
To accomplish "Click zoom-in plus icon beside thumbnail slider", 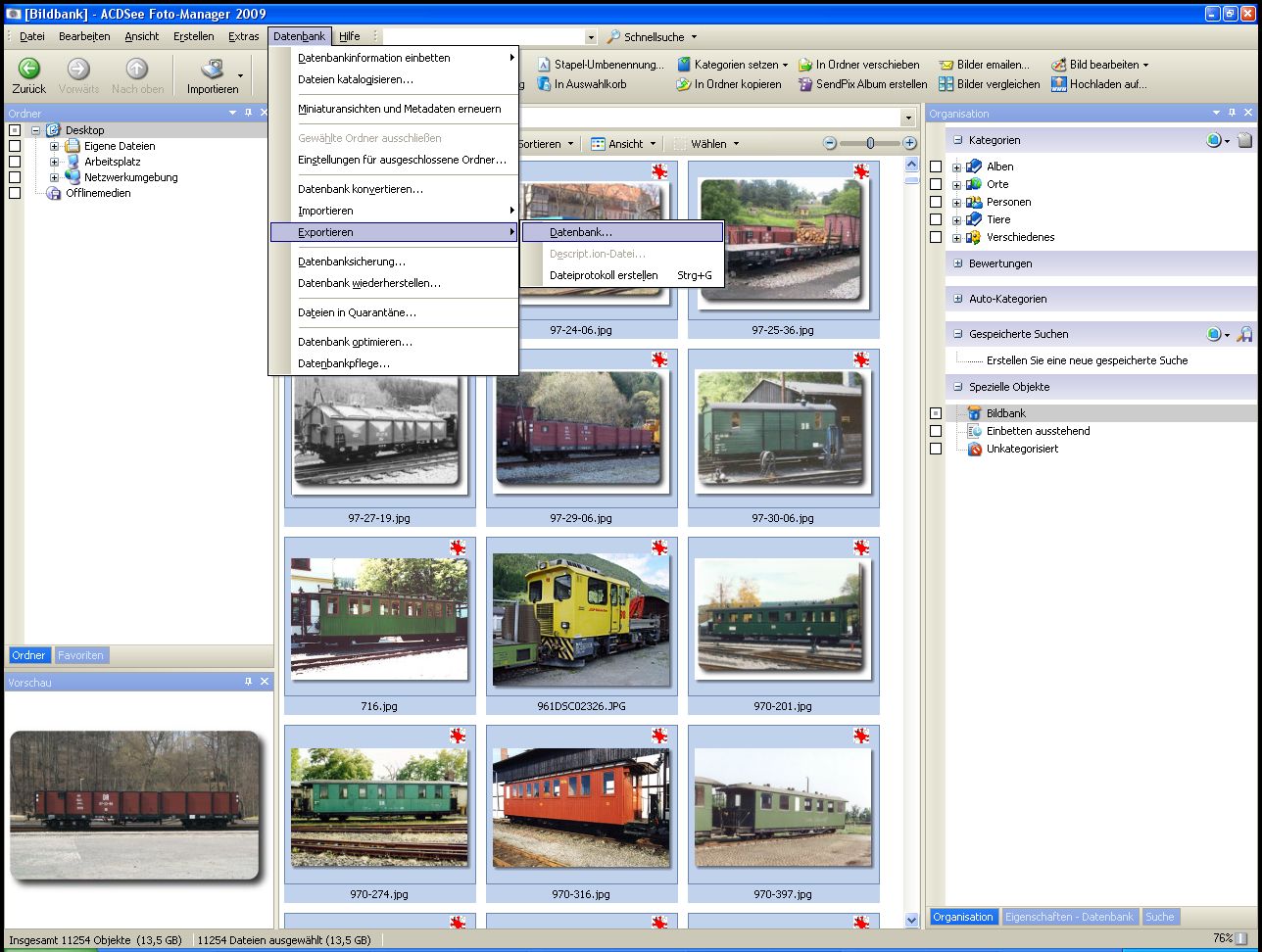I will [910, 143].
